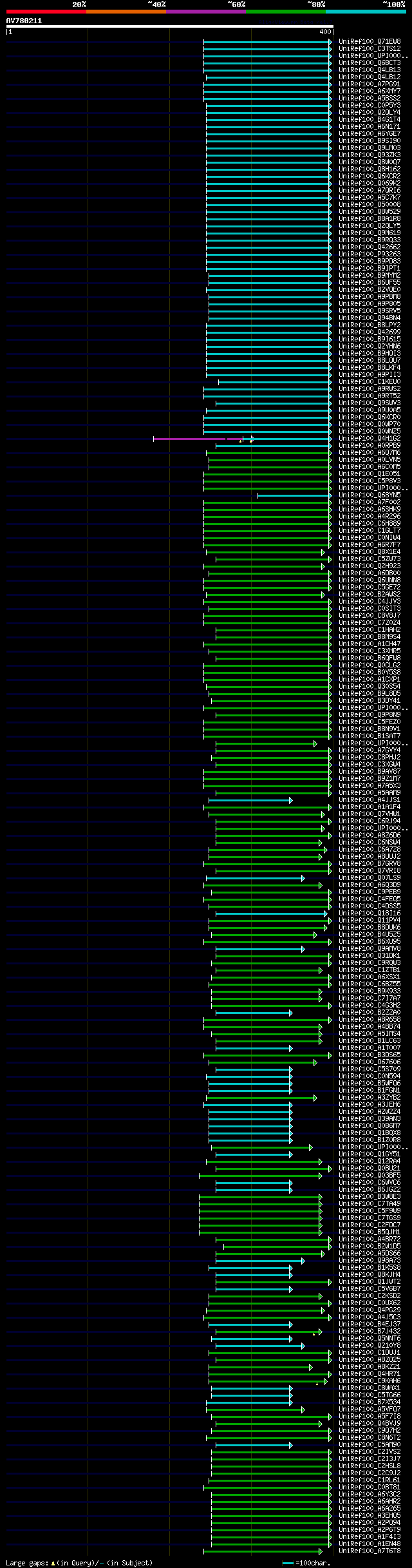412x1568 pixels.
Task: Click hit label UniRef100_C2IVS2
Action: pos(370,1452)
